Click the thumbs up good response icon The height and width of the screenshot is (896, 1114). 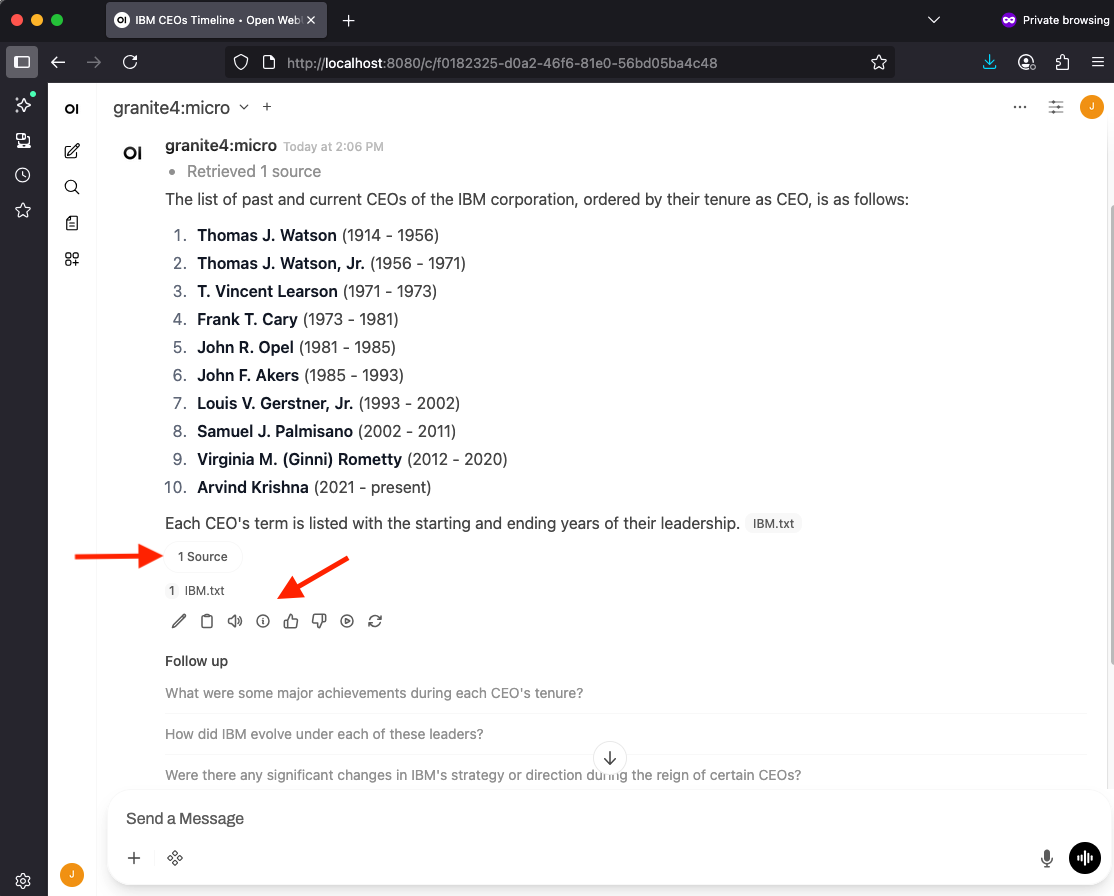tap(291, 621)
